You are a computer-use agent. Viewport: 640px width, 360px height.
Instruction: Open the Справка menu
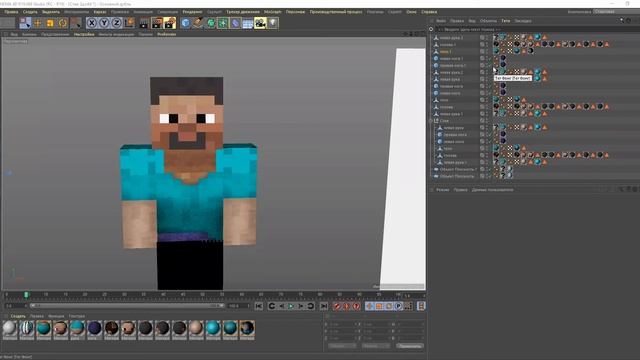click(x=429, y=12)
